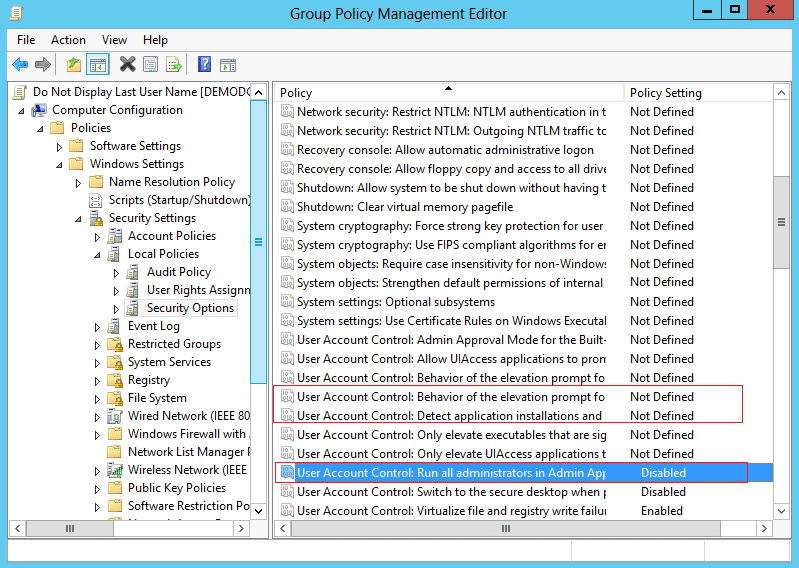Click the Properties toolbar icon

pyautogui.click(x=150, y=65)
